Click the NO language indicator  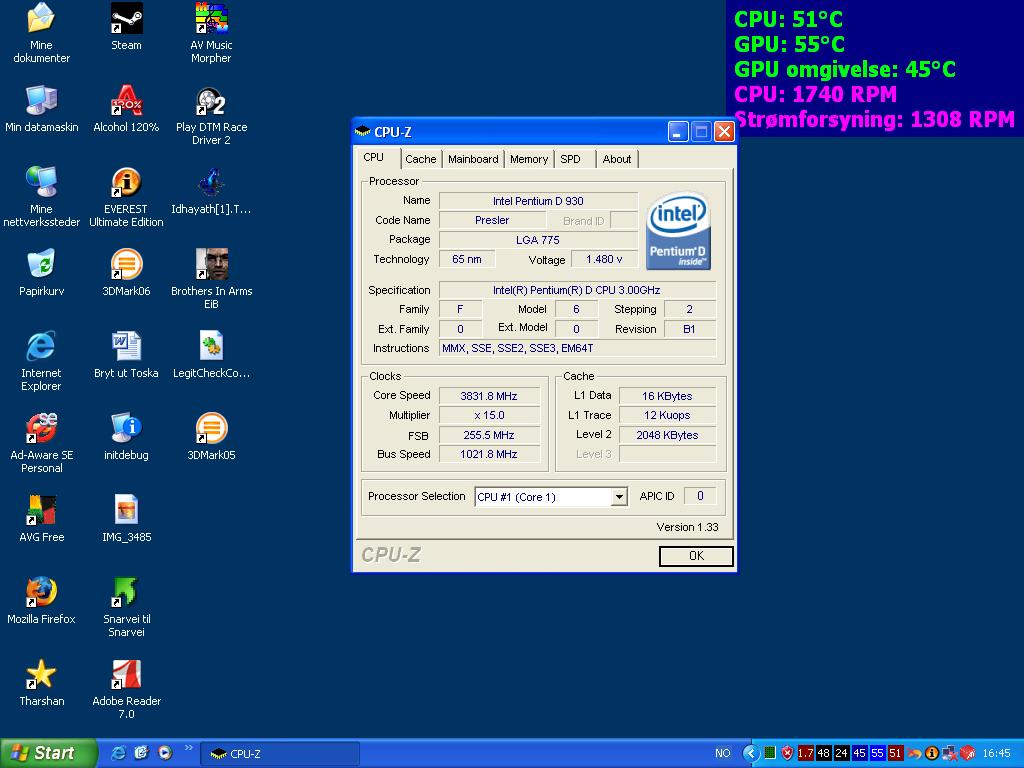pos(722,753)
